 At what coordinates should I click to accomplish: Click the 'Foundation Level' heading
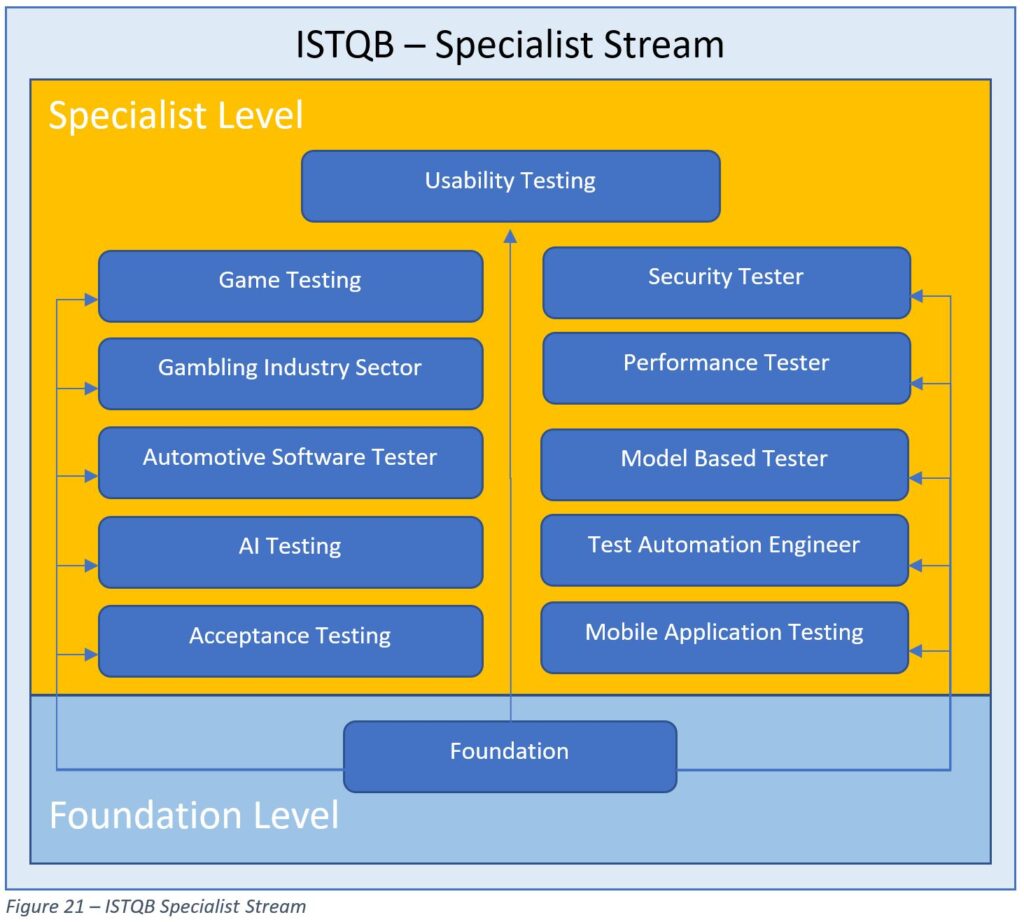point(194,816)
